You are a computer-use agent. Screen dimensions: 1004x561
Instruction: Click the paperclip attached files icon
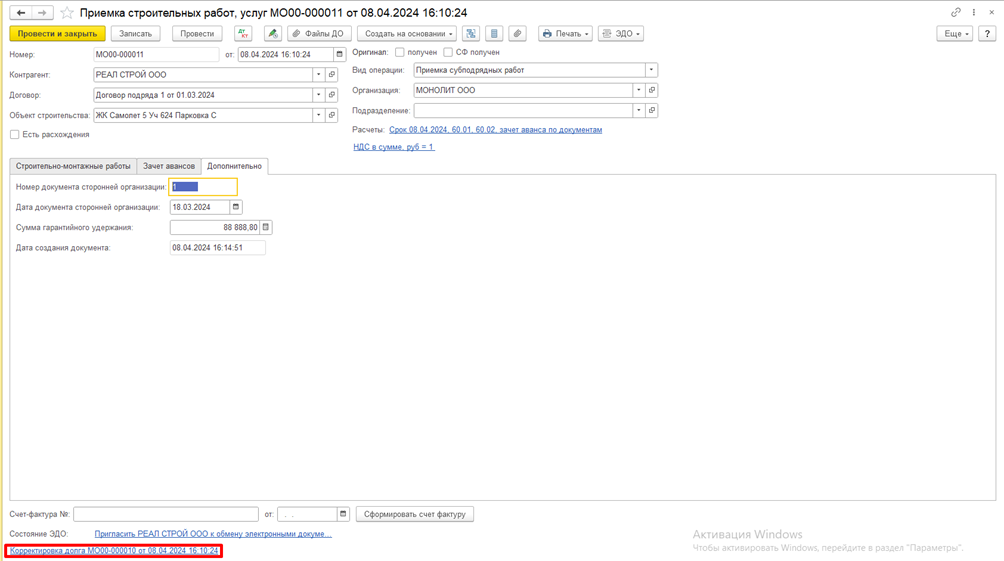[x=517, y=34]
